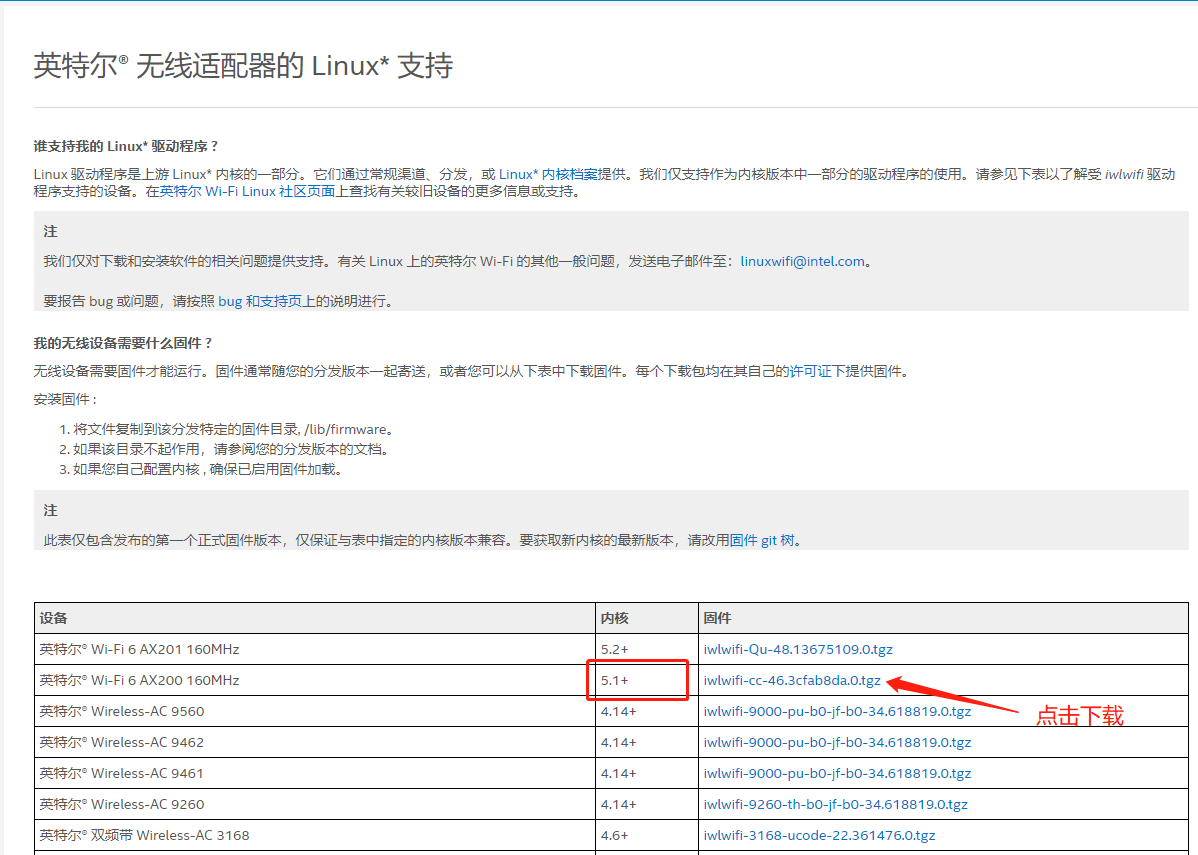Image resolution: width=1198 pixels, height=855 pixels.
Task: Click the linuxwifi@intel.com email link
Action: tap(803, 261)
